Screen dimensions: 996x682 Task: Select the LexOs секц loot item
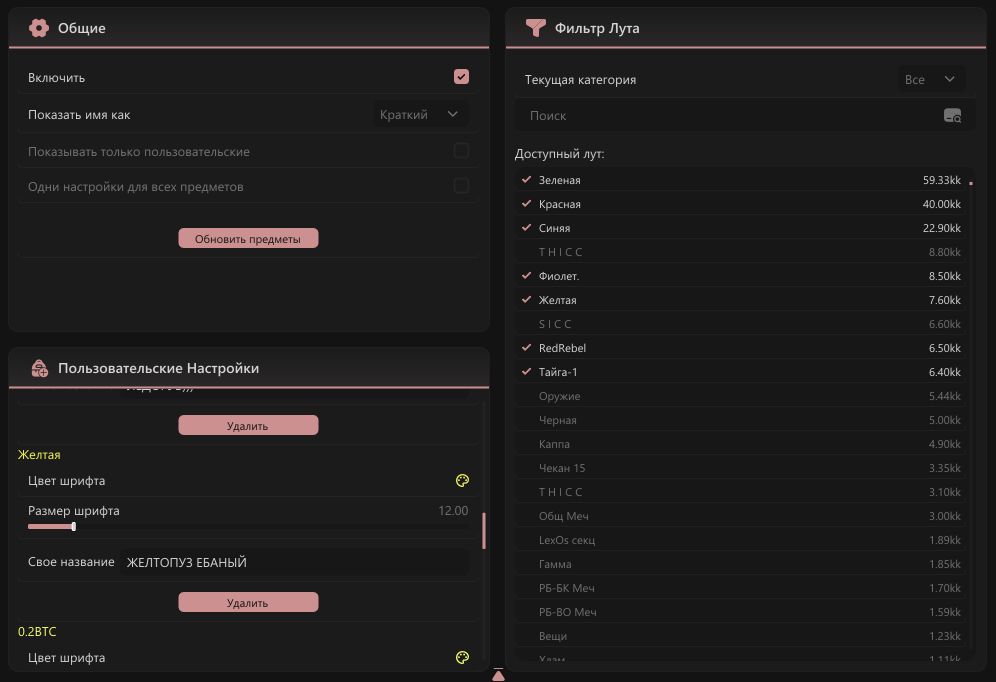point(741,540)
